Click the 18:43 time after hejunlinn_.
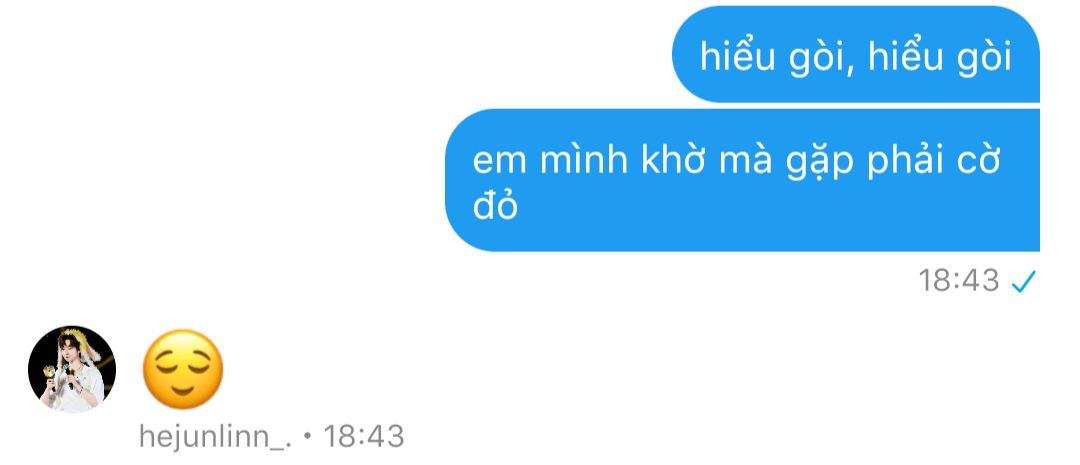 [364, 436]
